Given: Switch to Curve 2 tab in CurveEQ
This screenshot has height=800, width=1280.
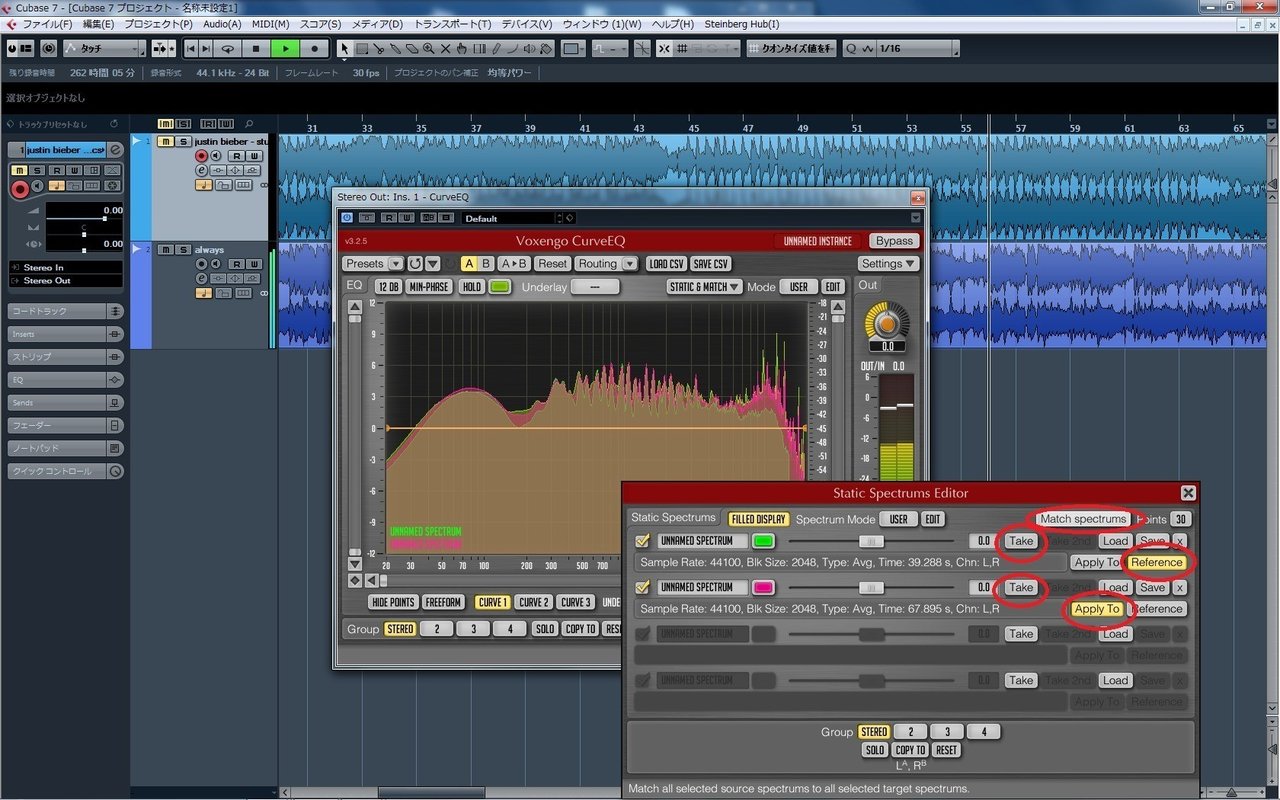Looking at the screenshot, I should [533, 602].
